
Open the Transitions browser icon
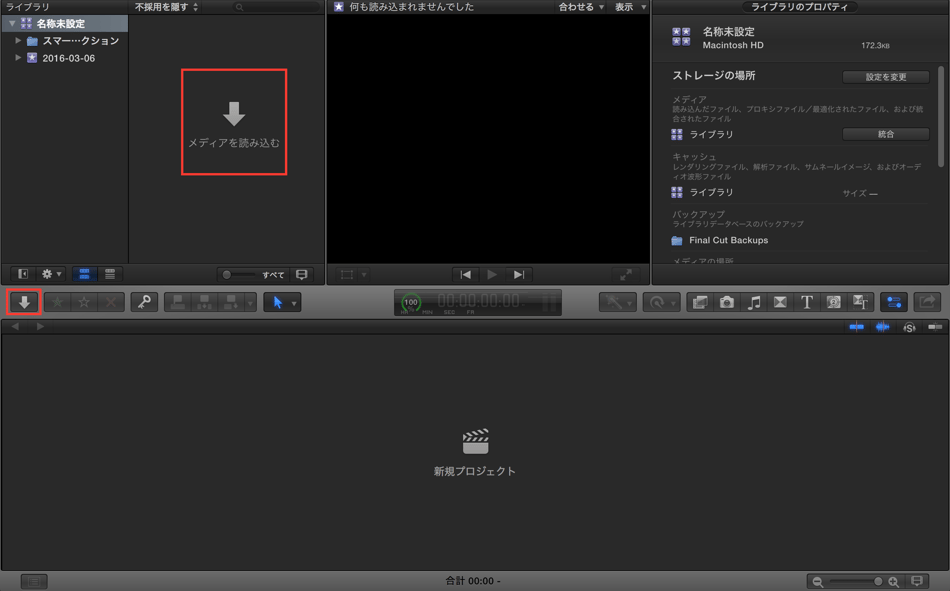point(780,302)
